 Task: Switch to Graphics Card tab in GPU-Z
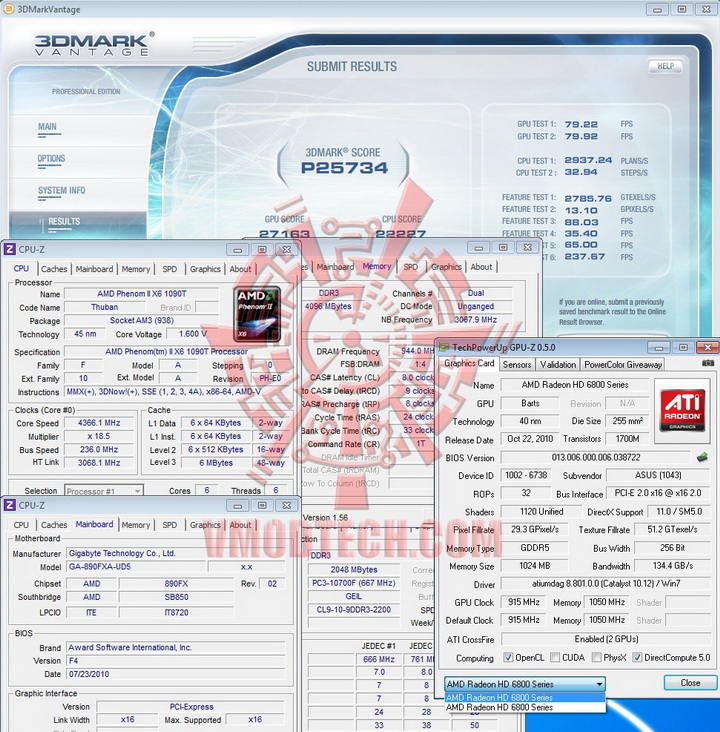tap(469, 363)
